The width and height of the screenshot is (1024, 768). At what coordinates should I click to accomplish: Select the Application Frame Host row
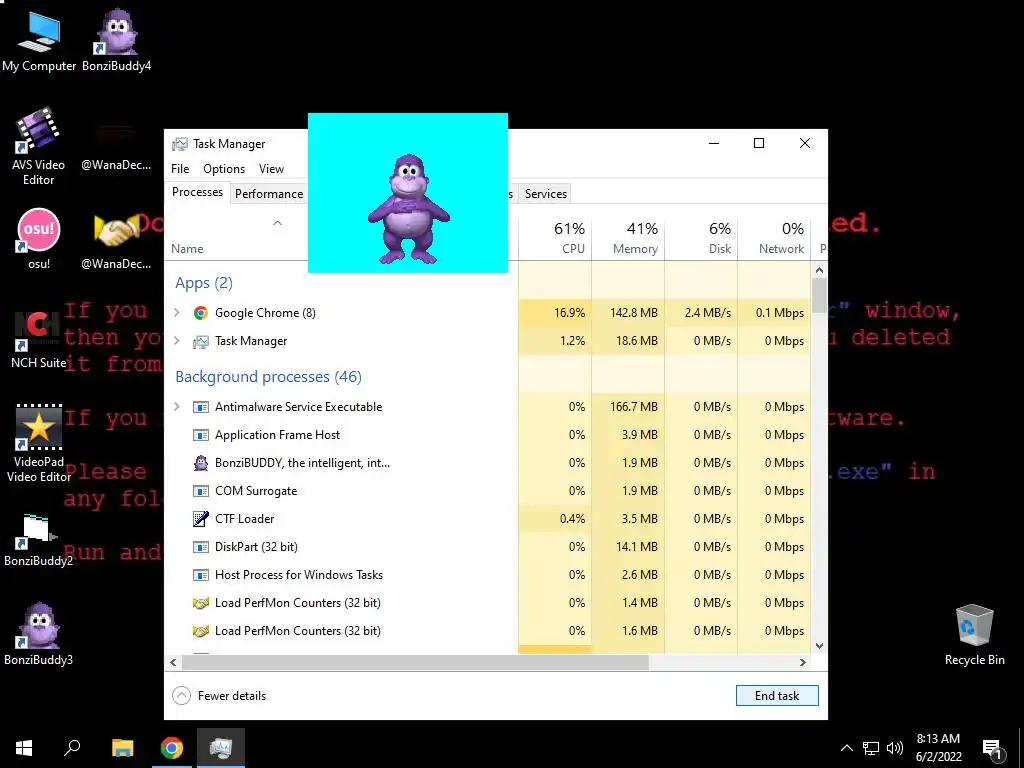pyautogui.click(x=488, y=435)
